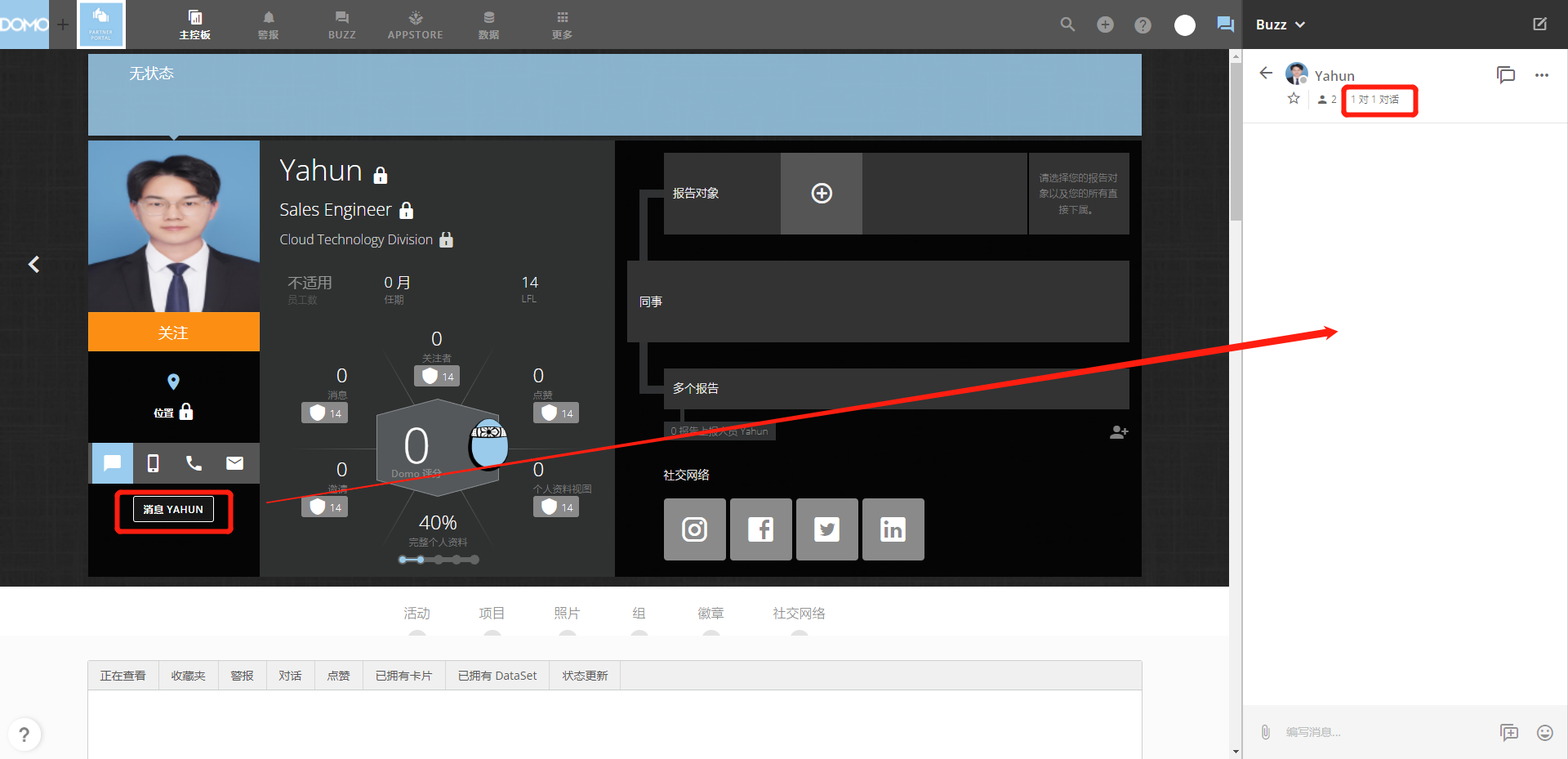Viewport: 1568px width, 759px height.
Task: Open the emoji picker in Buzz
Action: click(1544, 732)
